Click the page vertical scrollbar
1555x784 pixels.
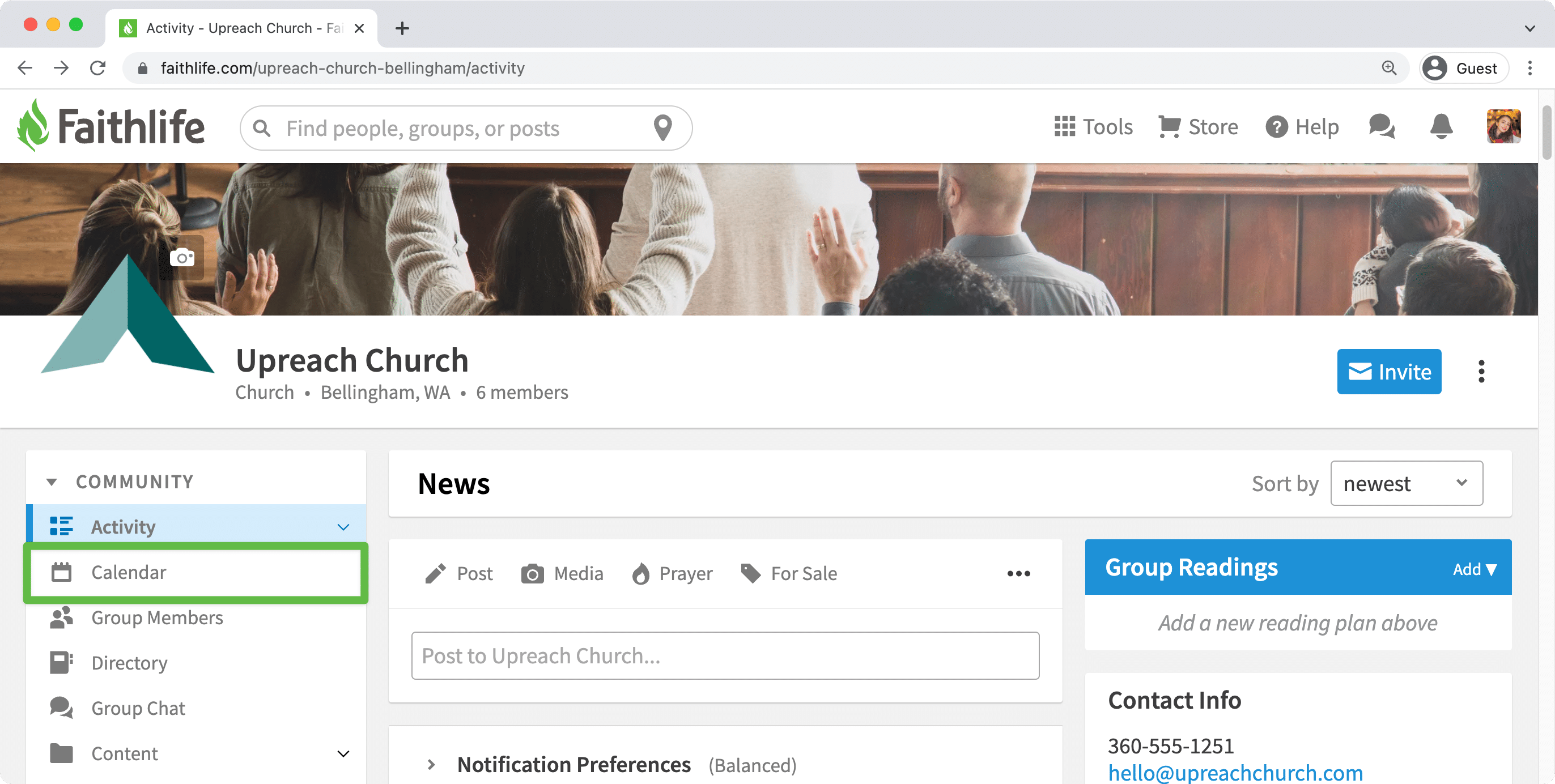pos(1546,133)
